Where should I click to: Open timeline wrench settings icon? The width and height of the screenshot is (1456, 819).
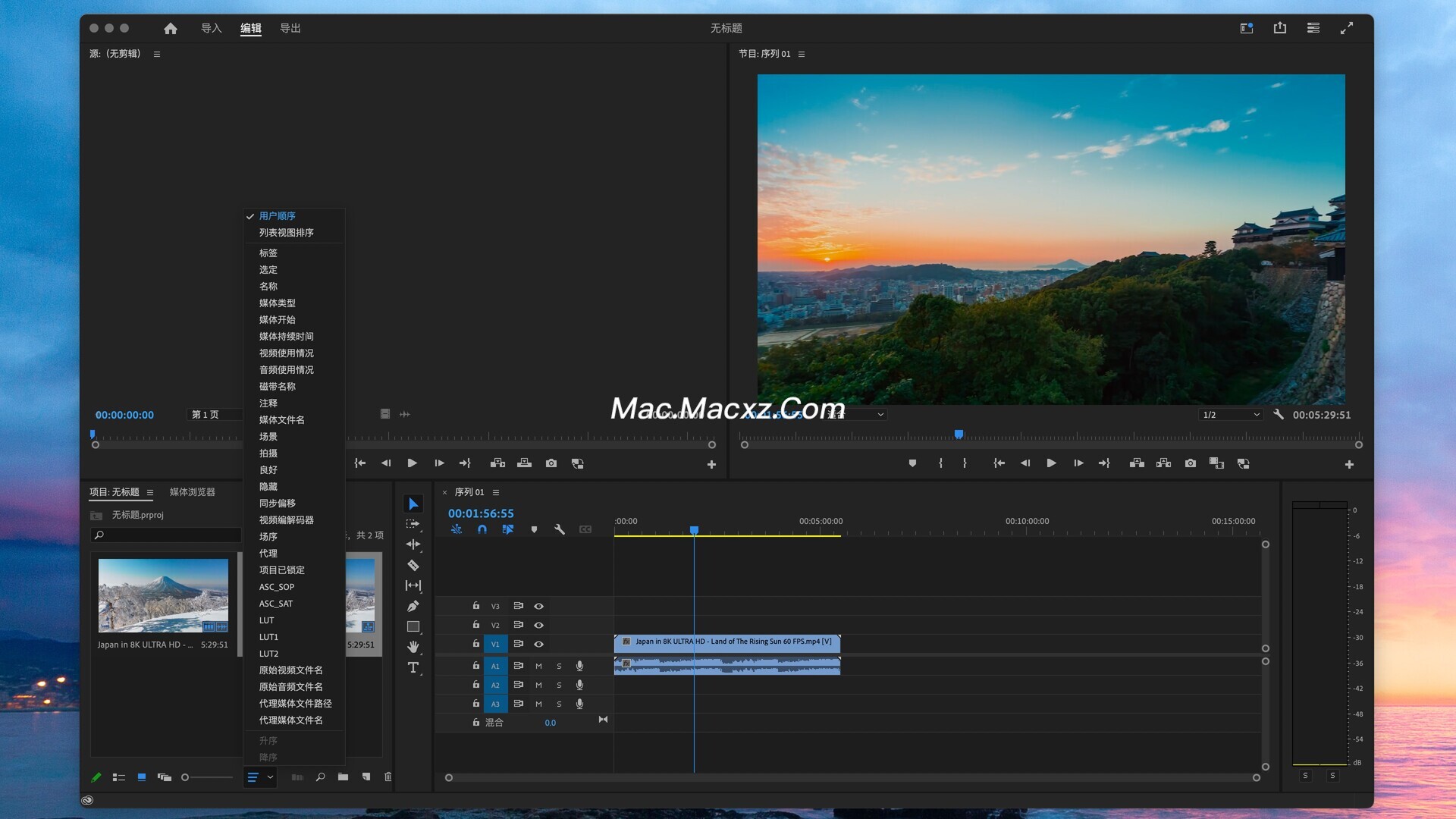pos(559,529)
